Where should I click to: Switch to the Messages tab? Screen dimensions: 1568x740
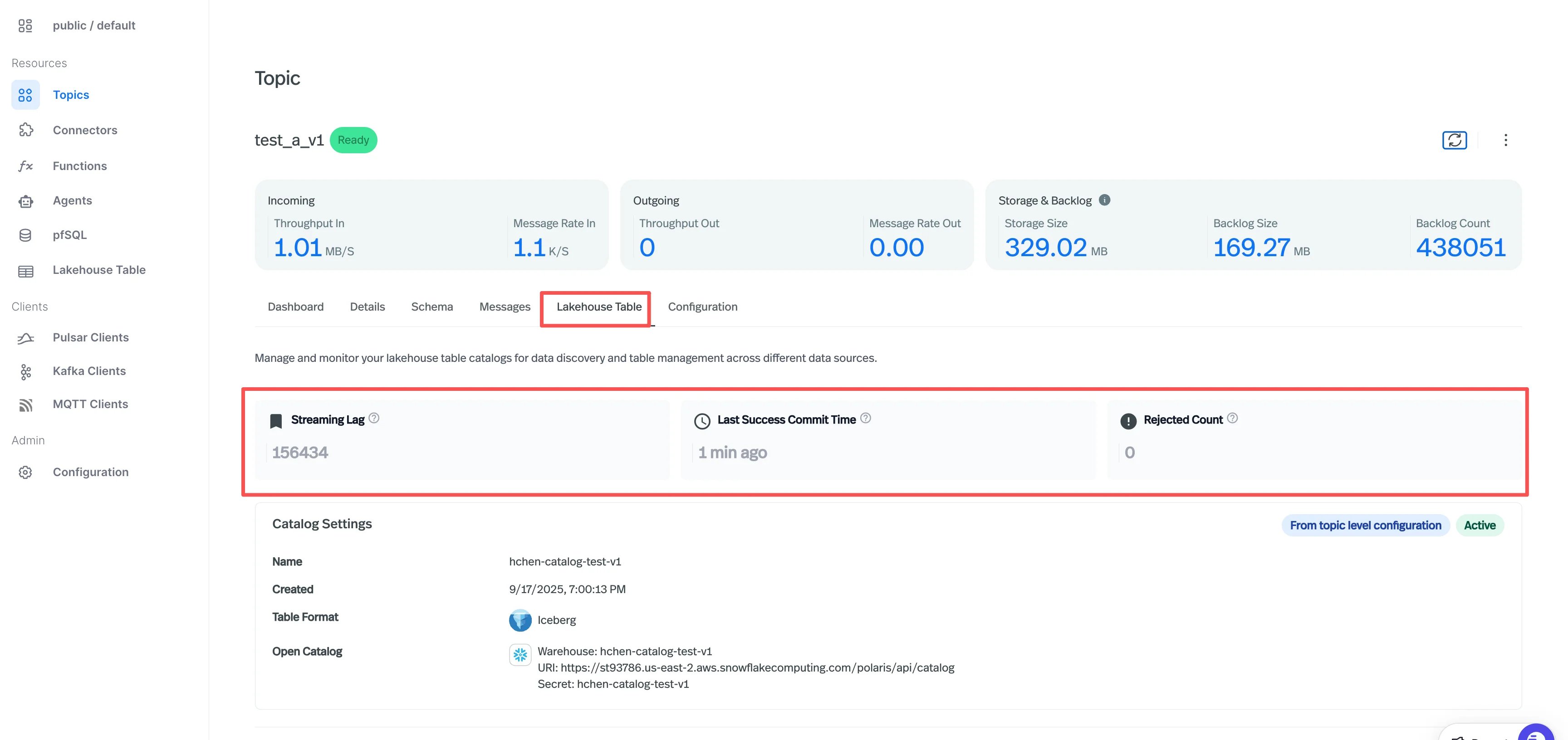[x=505, y=307]
